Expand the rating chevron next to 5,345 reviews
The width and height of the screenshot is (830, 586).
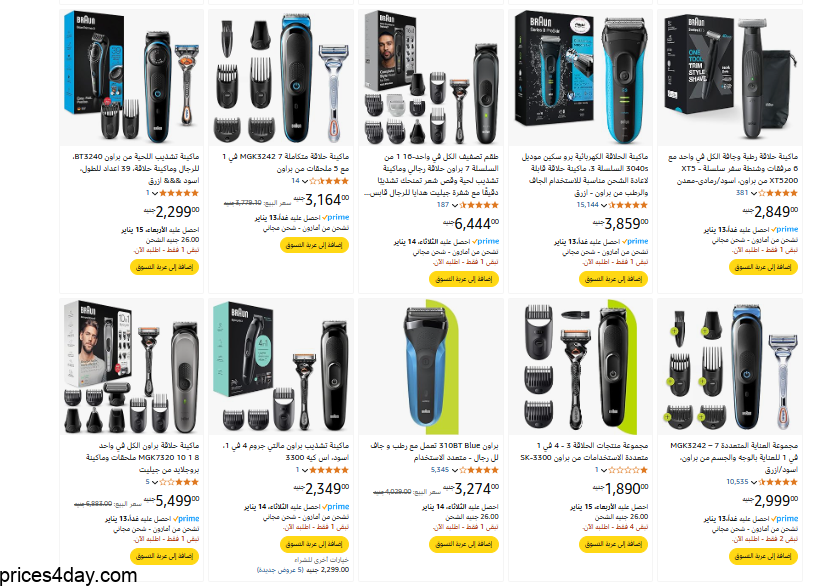click(454, 470)
